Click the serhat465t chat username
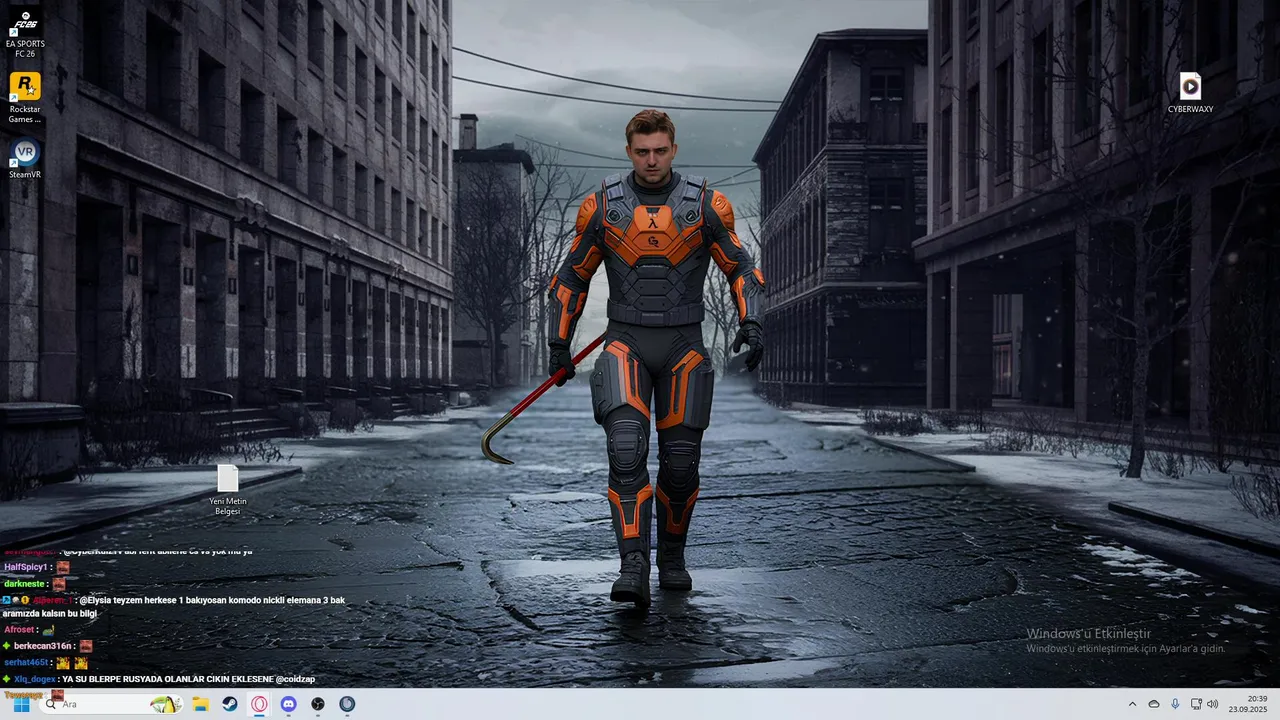 (27, 662)
